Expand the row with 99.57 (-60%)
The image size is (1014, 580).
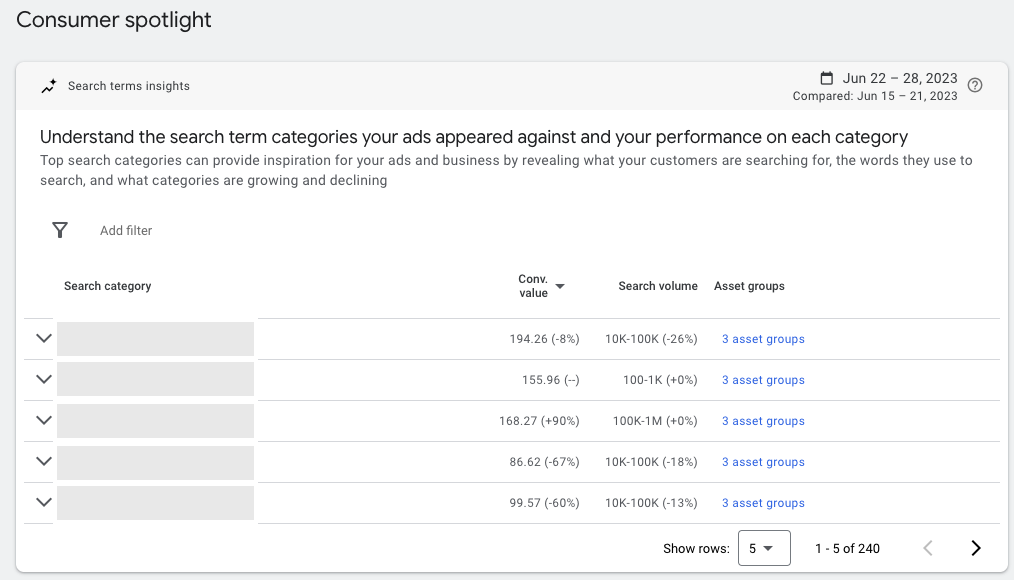44,502
